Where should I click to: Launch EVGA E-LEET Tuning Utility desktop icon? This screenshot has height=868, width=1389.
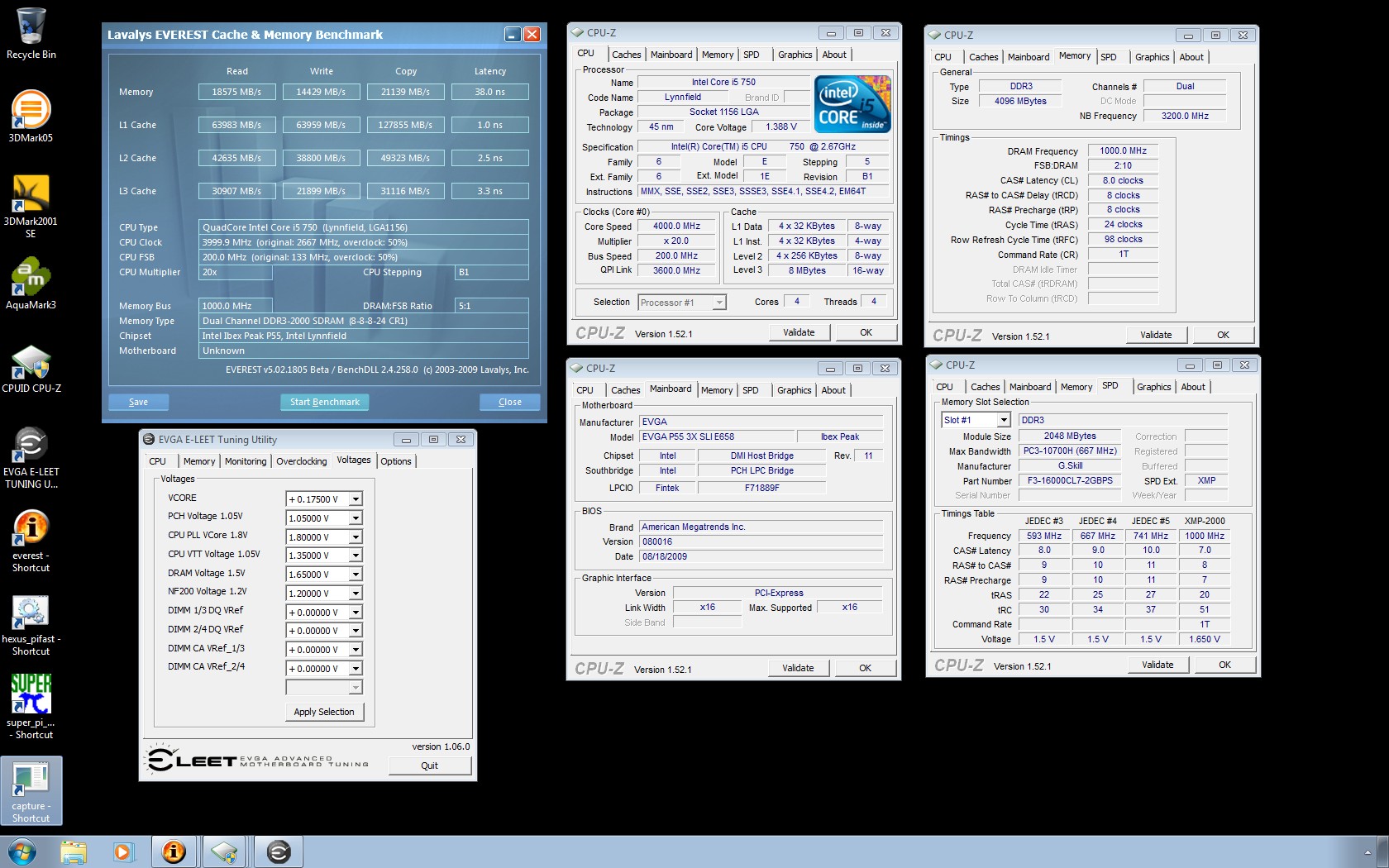31,457
